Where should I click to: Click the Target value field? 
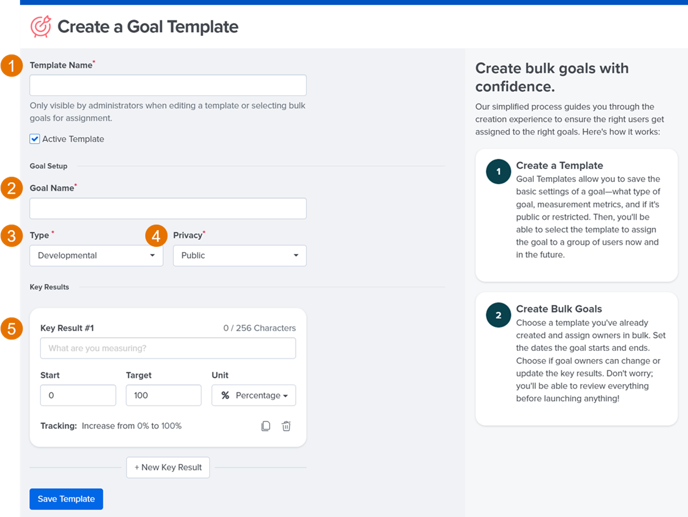coord(164,395)
